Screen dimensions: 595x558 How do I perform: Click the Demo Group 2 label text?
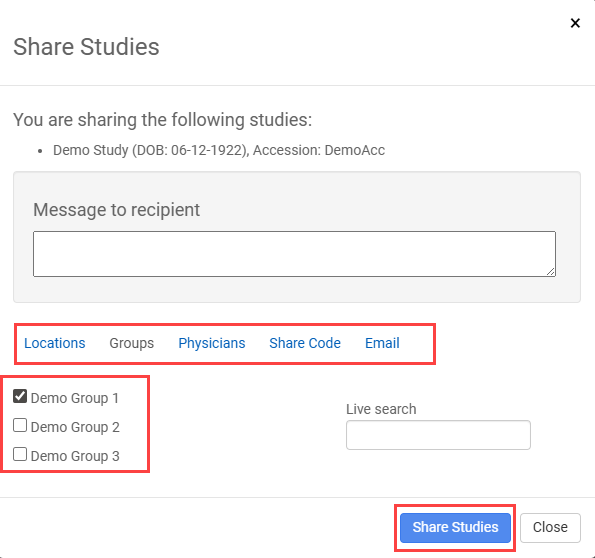[75, 427]
